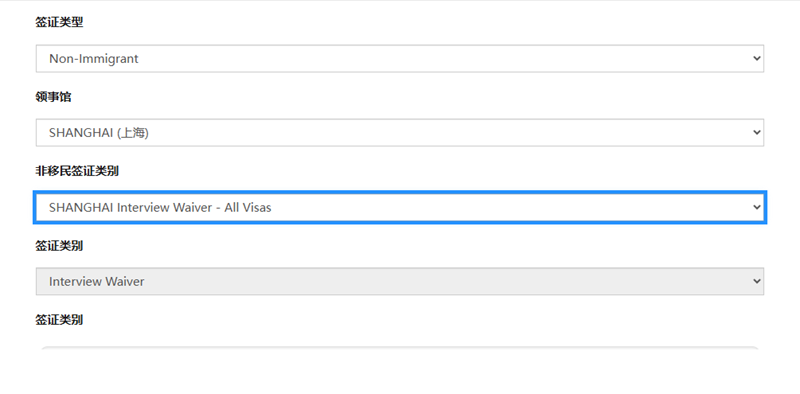Click the chevron on the disabled Interview Waiver select
The width and height of the screenshot is (800, 394).
point(757,281)
